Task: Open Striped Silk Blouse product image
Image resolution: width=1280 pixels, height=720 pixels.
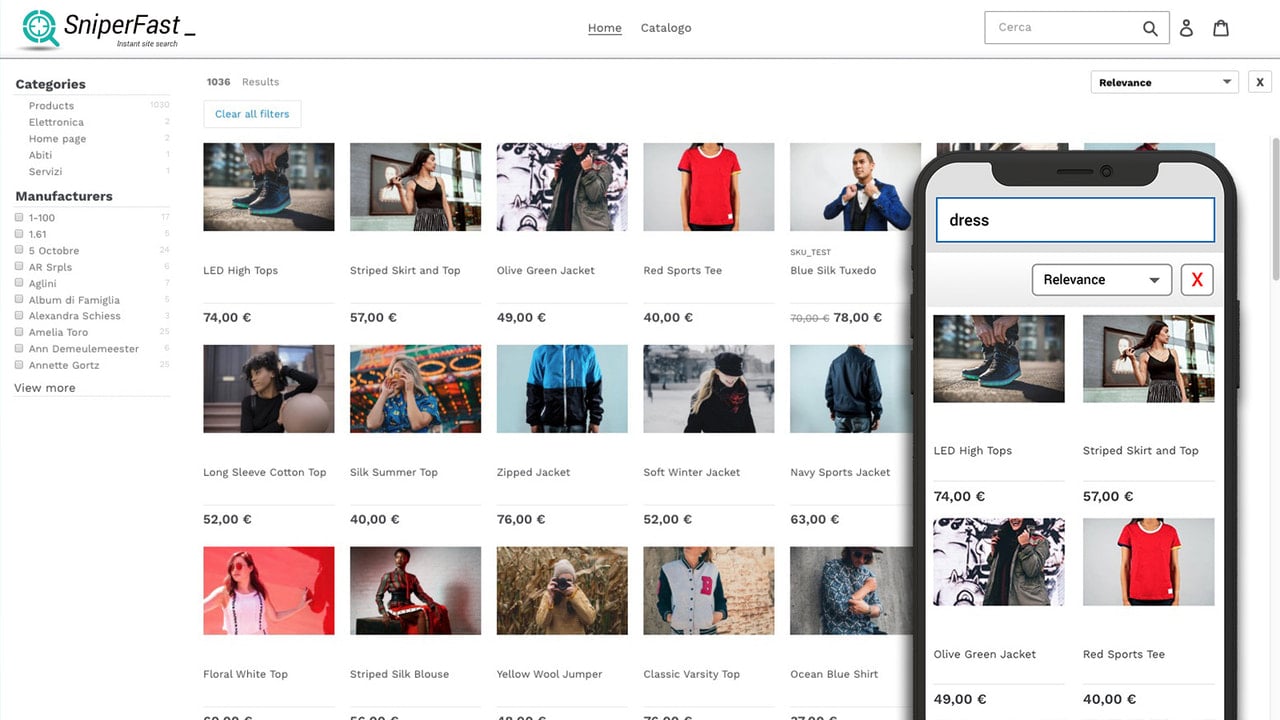Action: pos(415,591)
